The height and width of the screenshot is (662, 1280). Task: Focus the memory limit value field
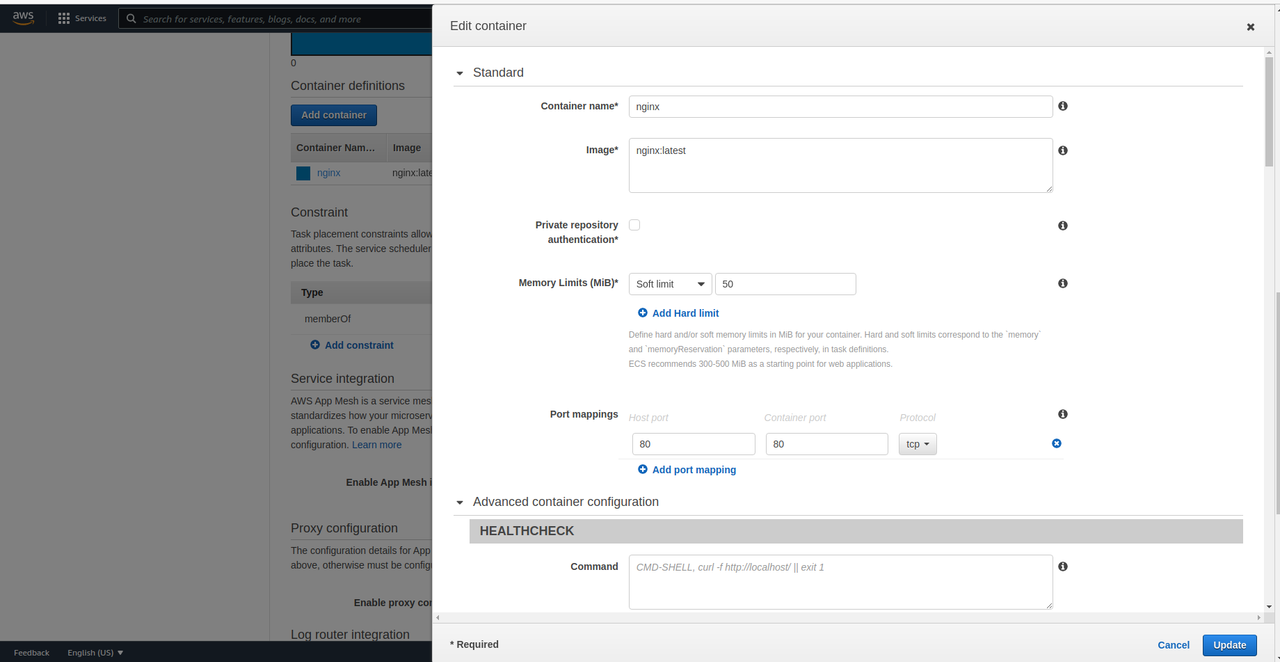(785, 284)
